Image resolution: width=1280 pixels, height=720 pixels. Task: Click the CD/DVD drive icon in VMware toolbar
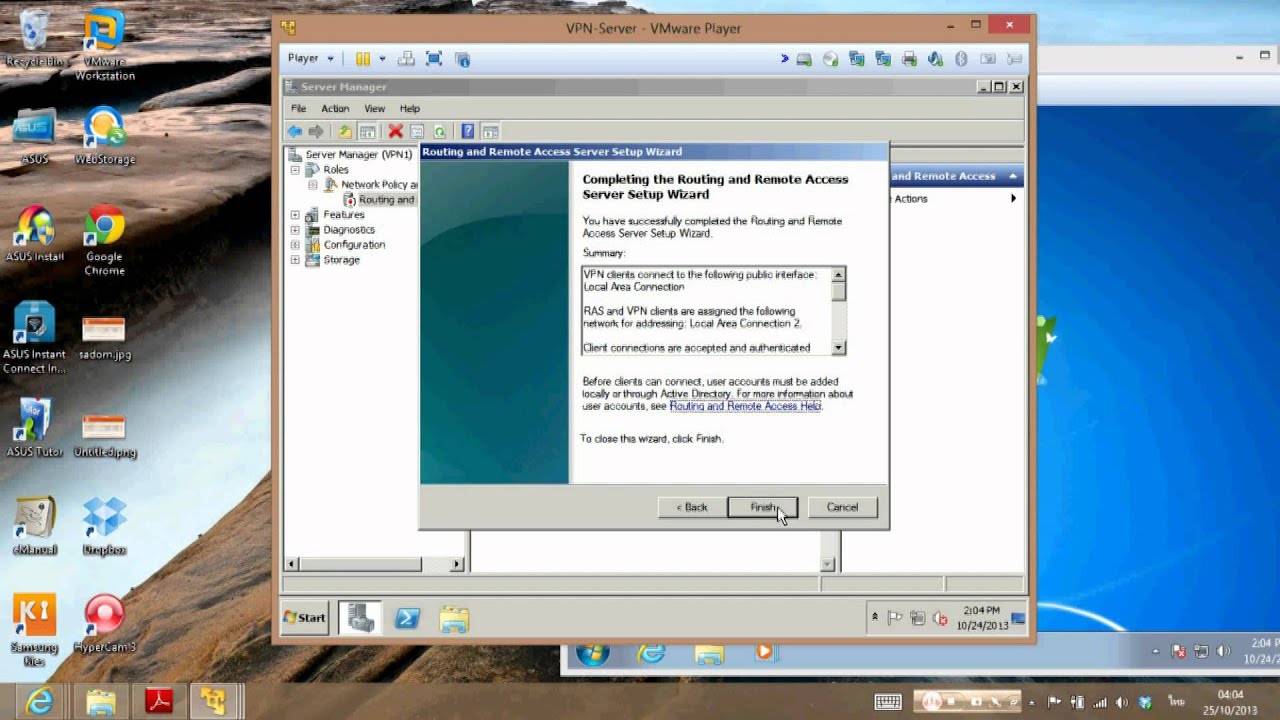pos(830,59)
